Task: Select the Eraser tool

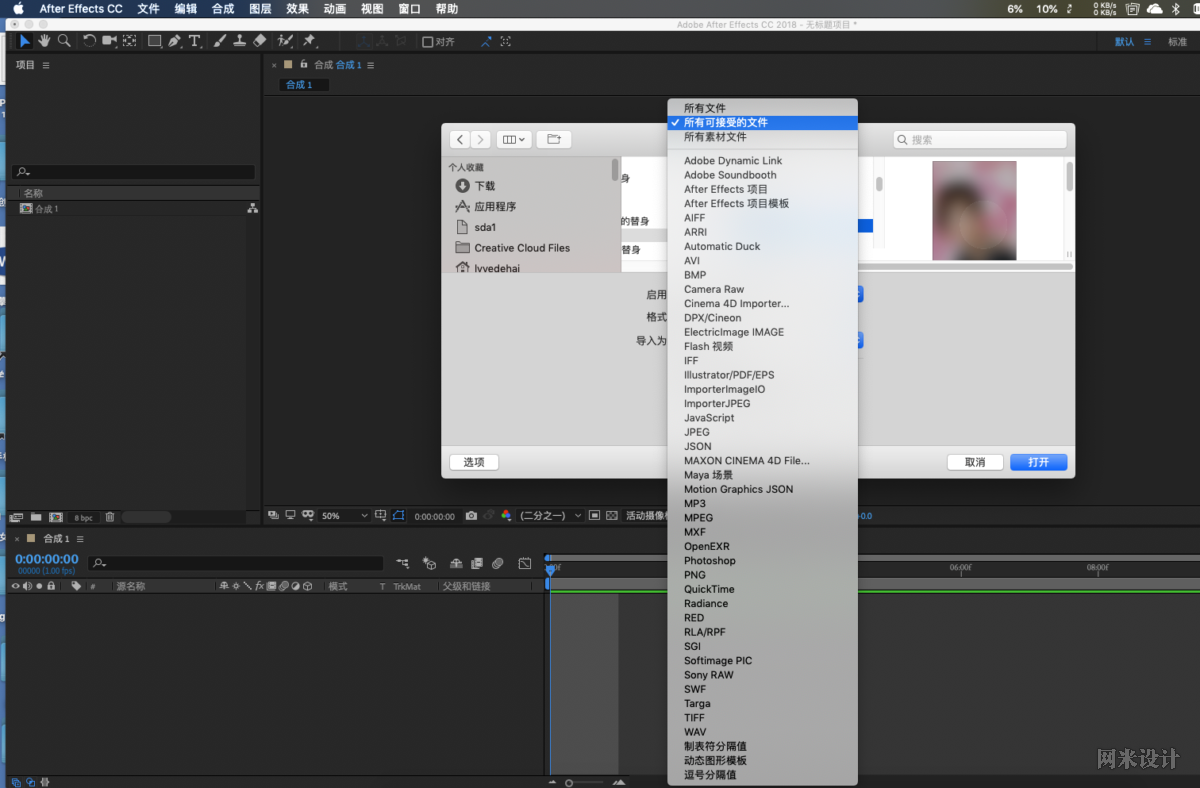Action: pyautogui.click(x=260, y=41)
